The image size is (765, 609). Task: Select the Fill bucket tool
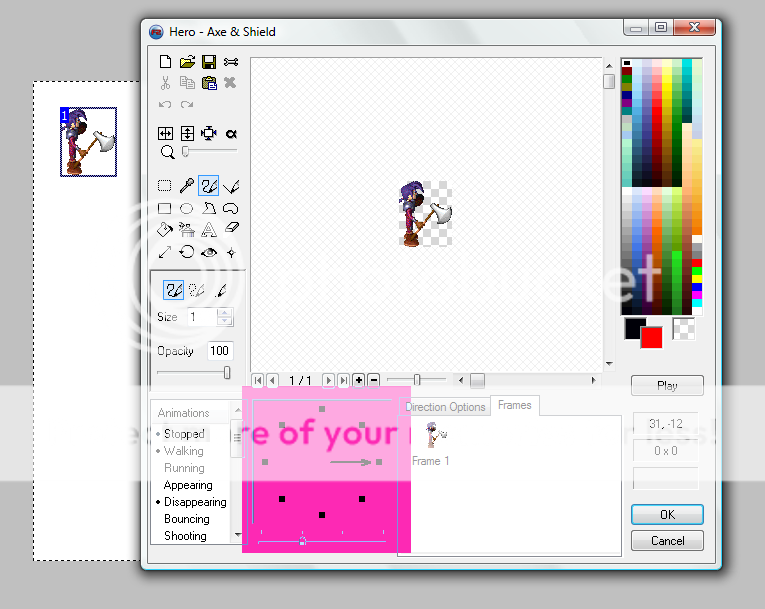(x=166, y=229)
